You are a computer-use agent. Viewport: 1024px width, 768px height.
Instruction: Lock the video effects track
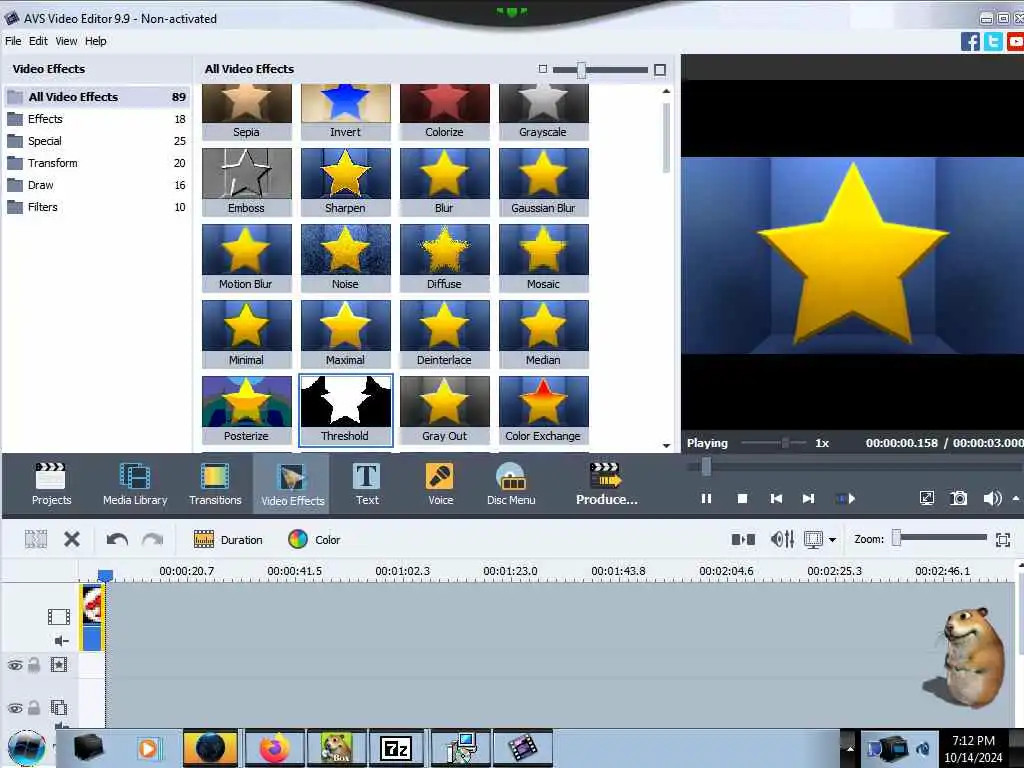(34, 665)
